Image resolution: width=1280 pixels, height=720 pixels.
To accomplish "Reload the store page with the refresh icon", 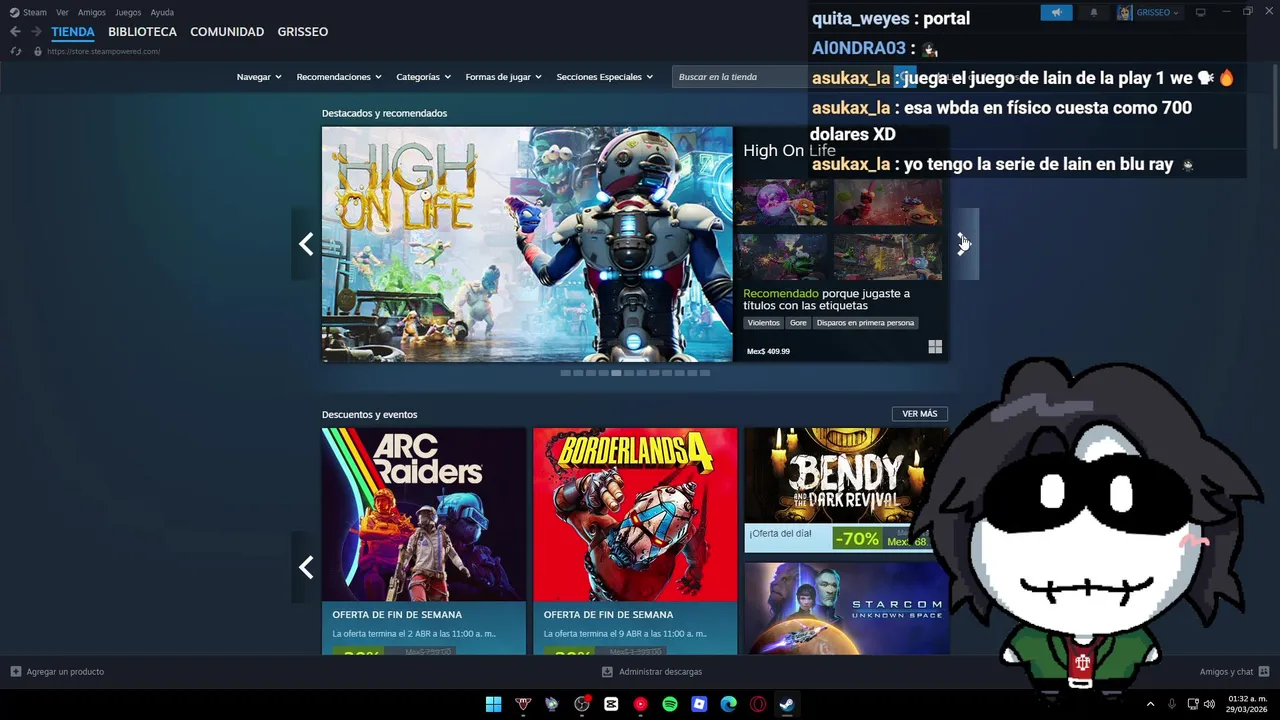I will [16, 51].
